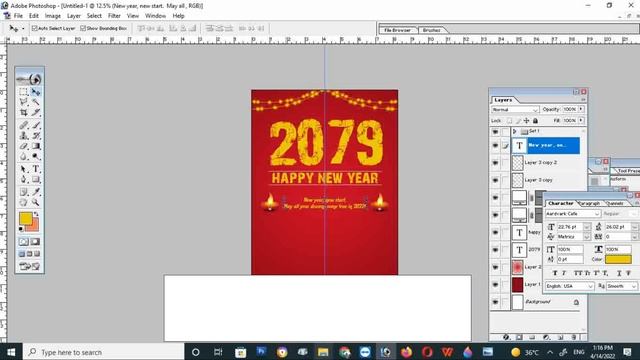
Task: Open the Opacity slider arrow
Action: click(x=581, y=109)
